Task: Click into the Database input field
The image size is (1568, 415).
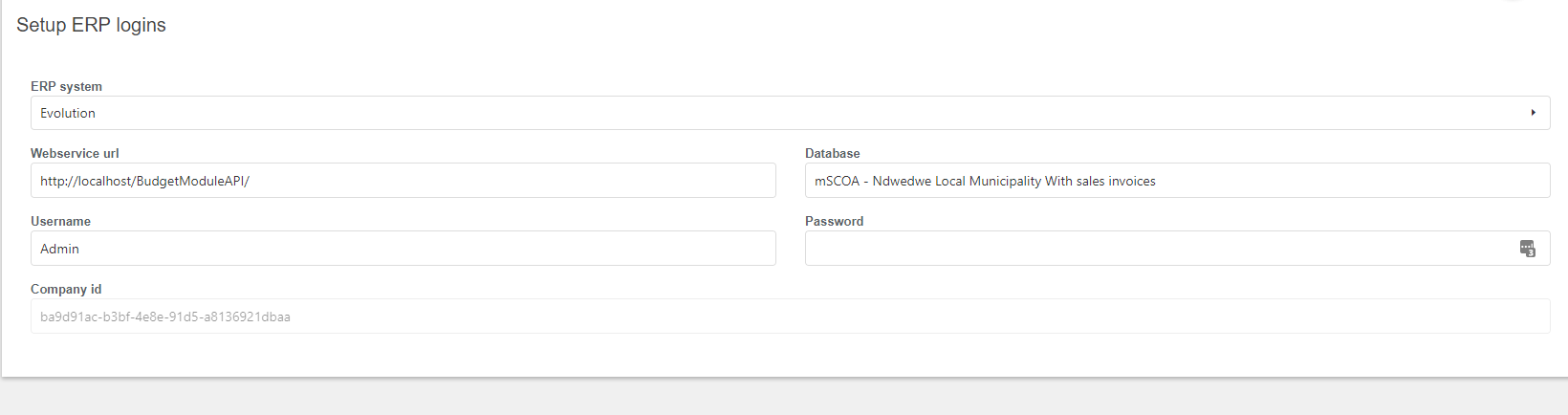Action: [1339, 181]
